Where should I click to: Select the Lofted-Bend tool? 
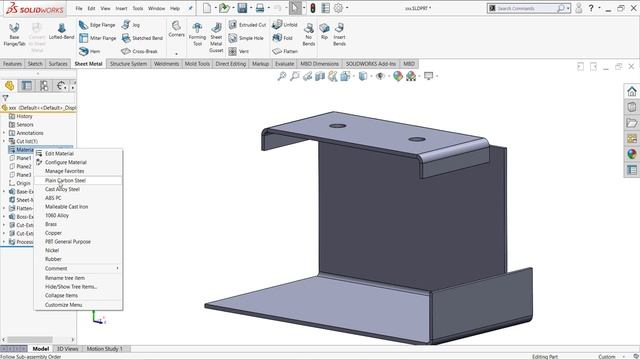[61, 31]
